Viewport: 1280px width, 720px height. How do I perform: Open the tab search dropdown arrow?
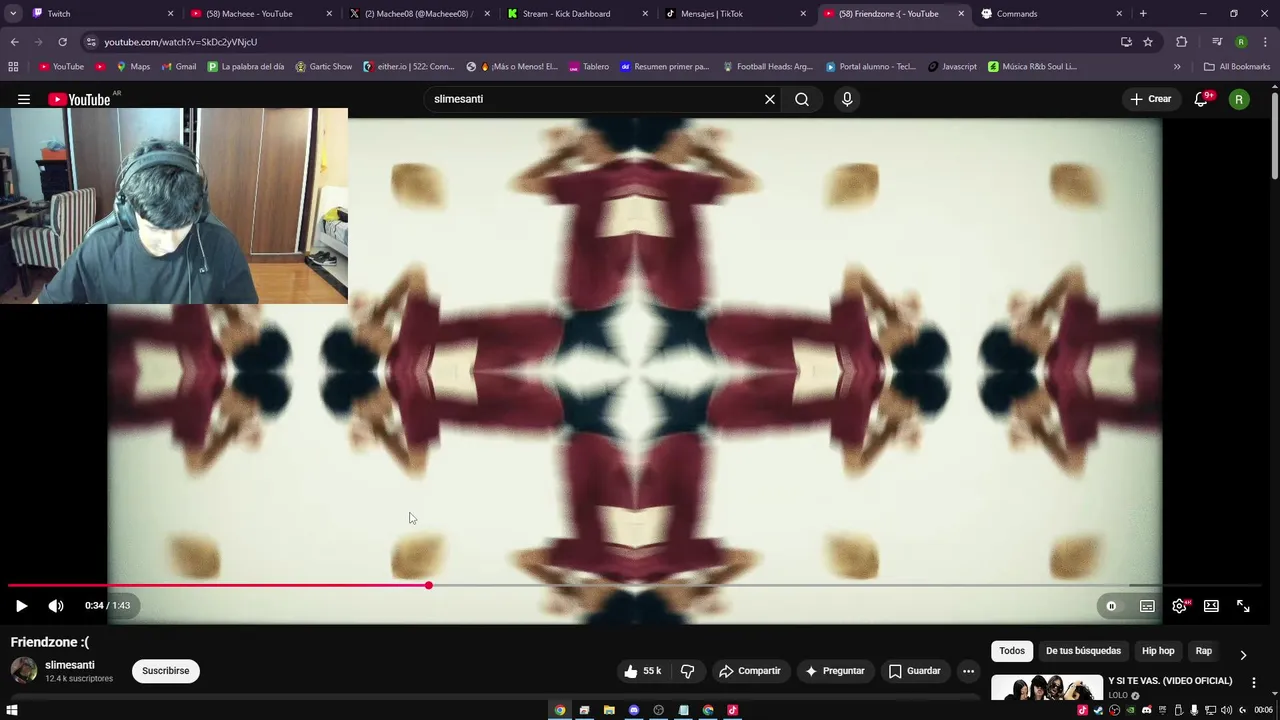13,14
